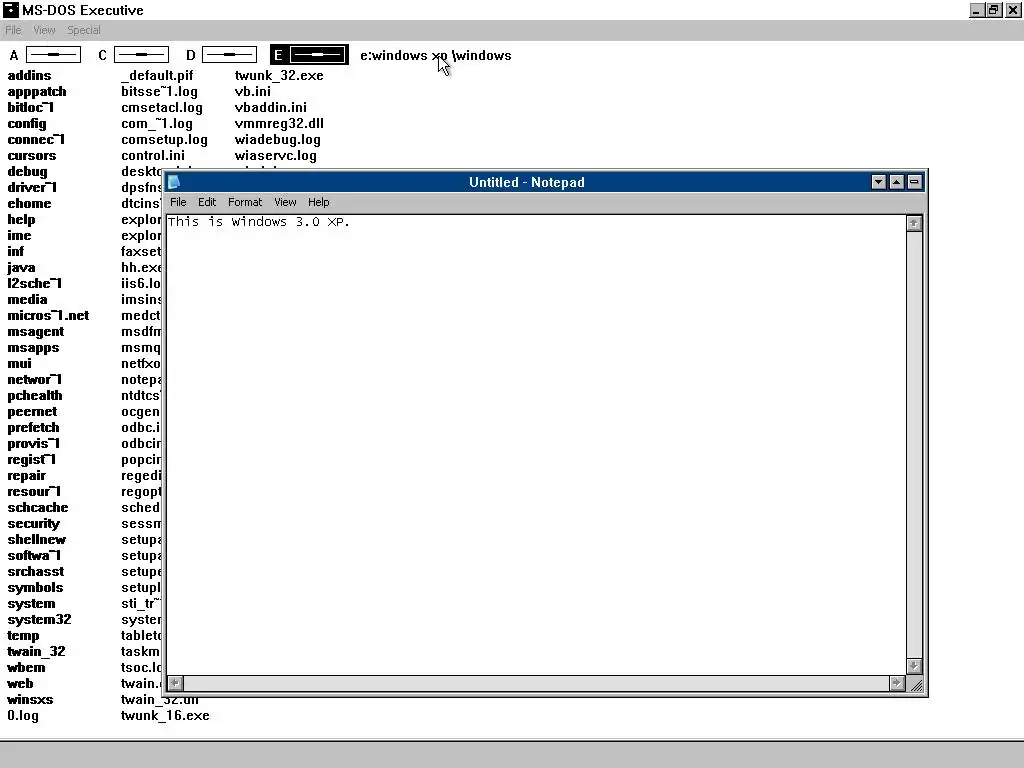
Task: Click Notepad rightmost title bar button
Action: (914, 182)
